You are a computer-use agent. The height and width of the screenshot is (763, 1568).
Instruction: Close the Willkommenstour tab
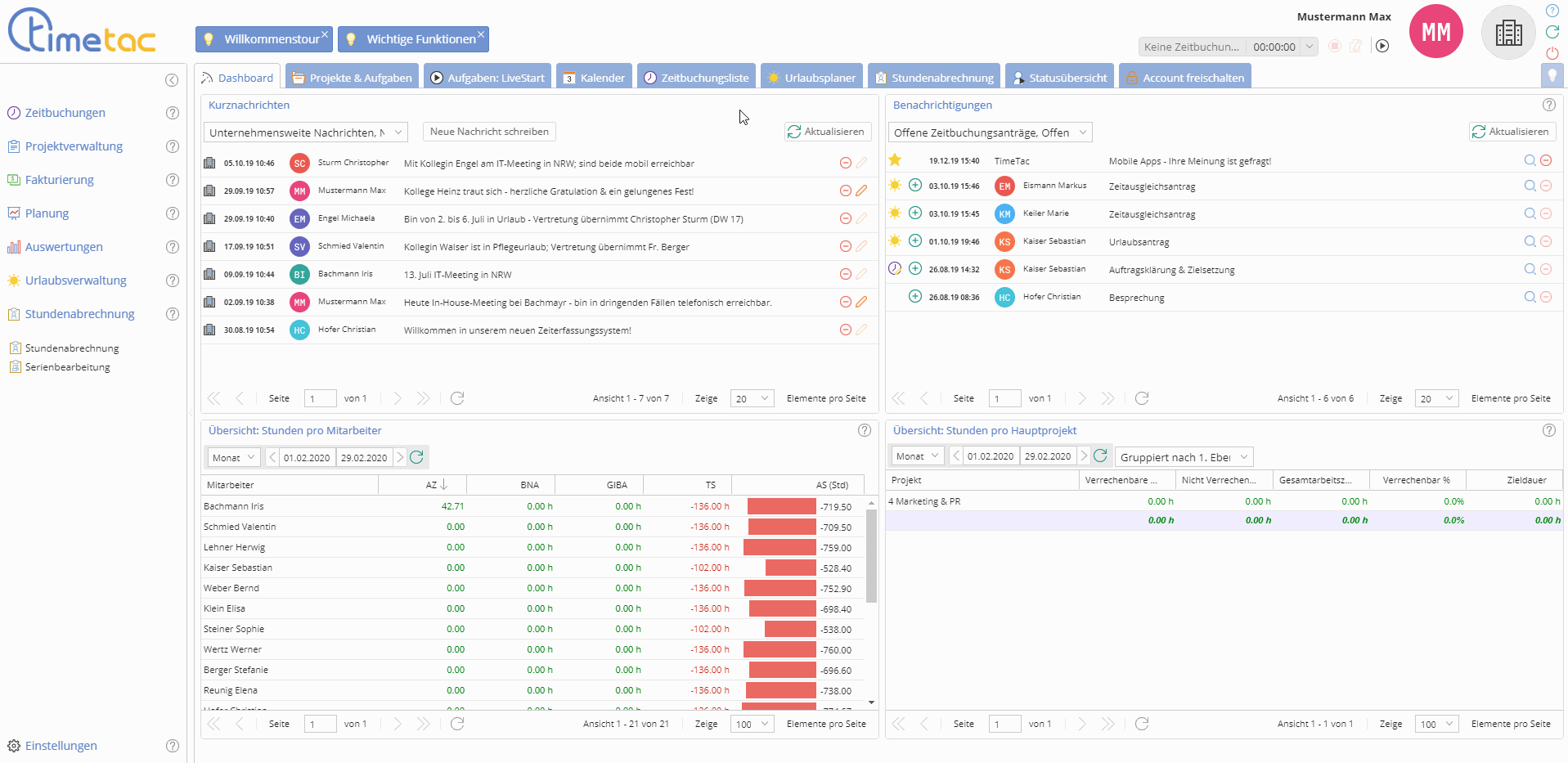(x=325, y=34)
